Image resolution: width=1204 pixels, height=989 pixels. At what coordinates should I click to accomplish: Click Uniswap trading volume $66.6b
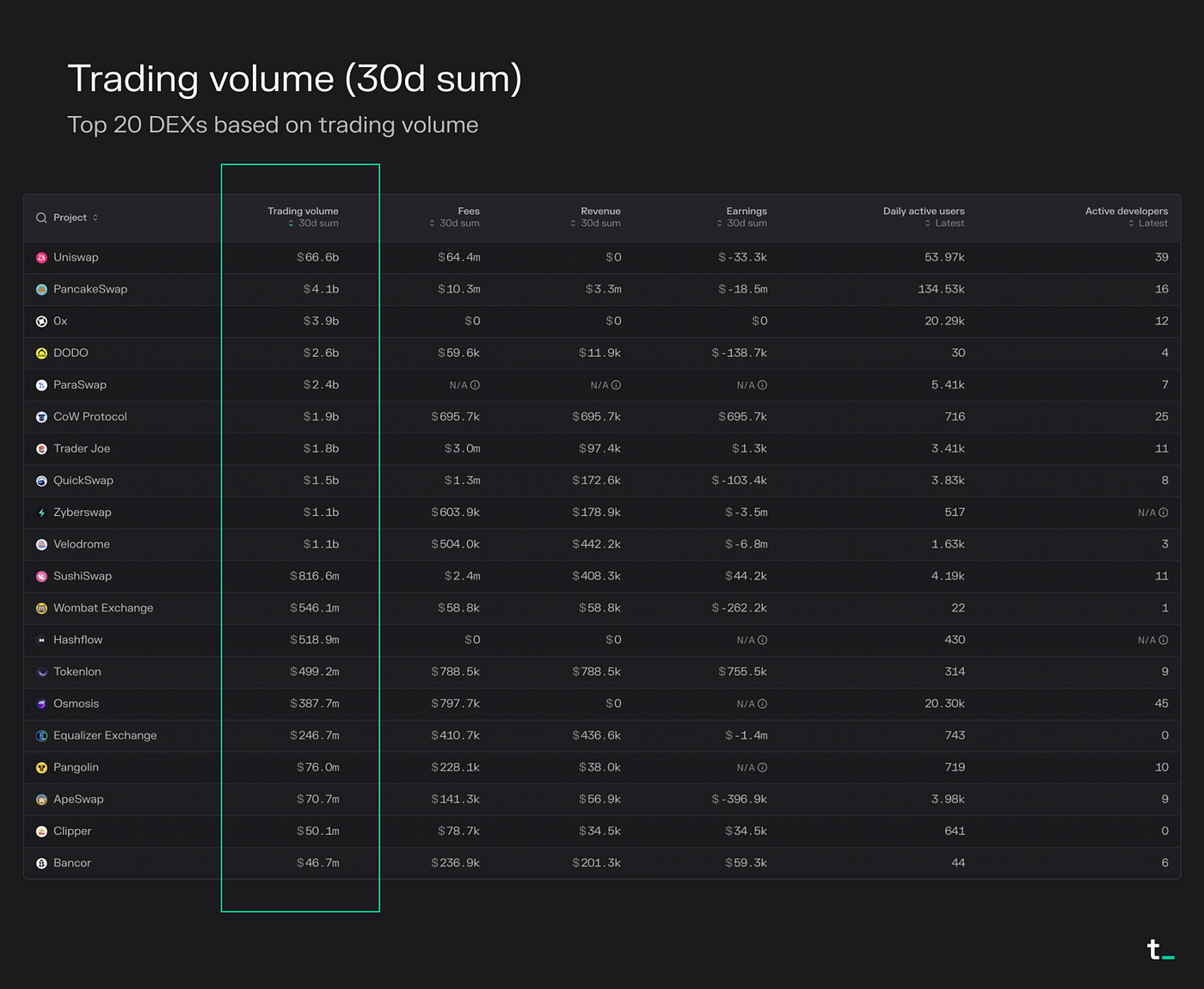click(317, 257)
